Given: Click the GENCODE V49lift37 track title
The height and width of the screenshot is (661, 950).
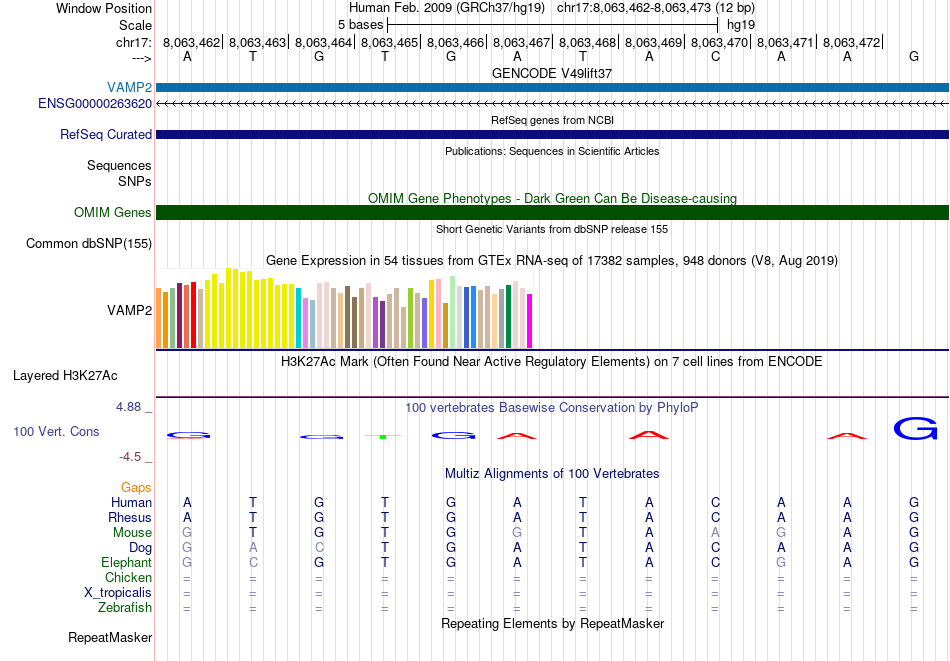Looking at the screenshot, I should [552, 73].
